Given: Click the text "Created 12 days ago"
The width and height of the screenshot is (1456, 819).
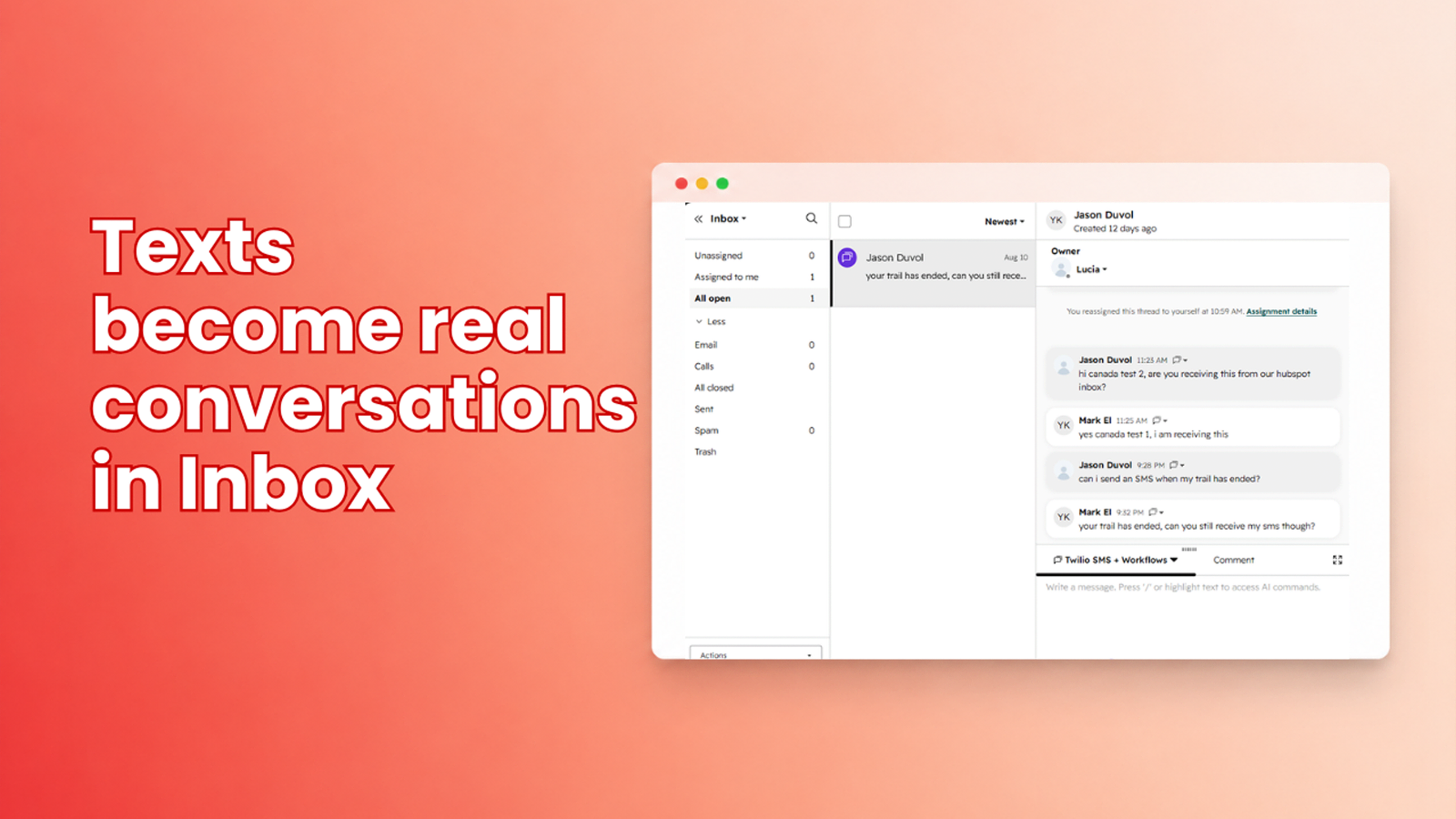Looking at the screenshot, I should [1115, 228].
